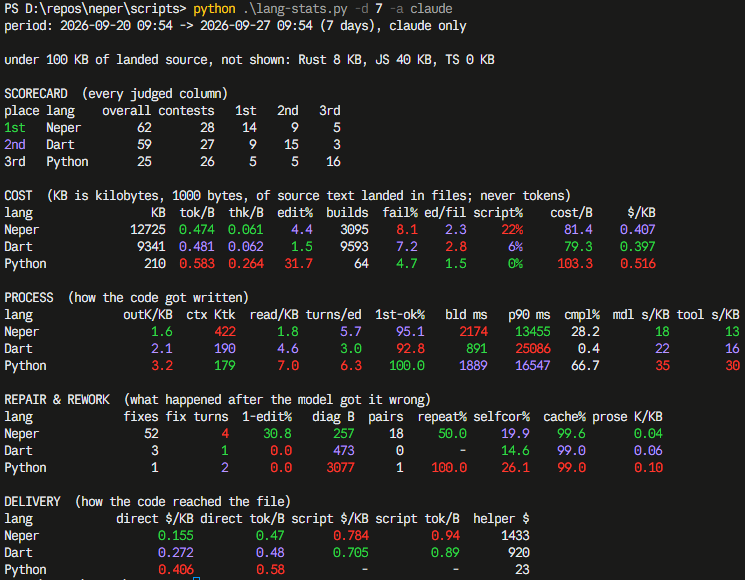Viewport: 745px width, 580px height.
Task: Click Python's diag B value '3077'
Action: coord(340,468)
